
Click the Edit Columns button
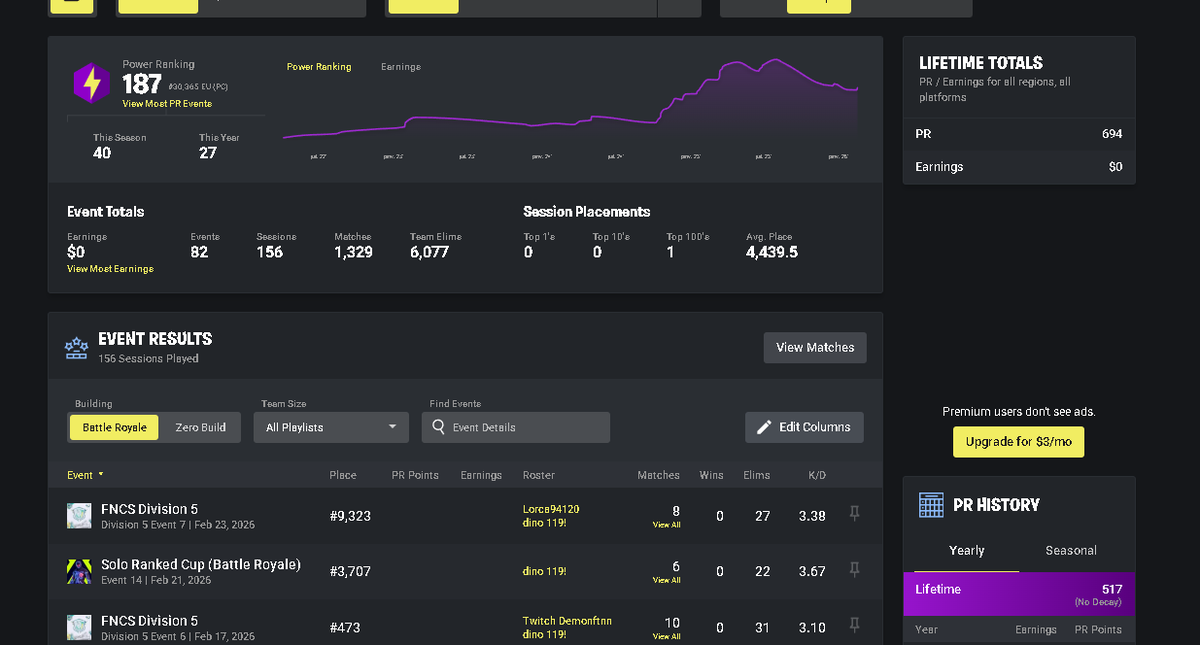804,427
